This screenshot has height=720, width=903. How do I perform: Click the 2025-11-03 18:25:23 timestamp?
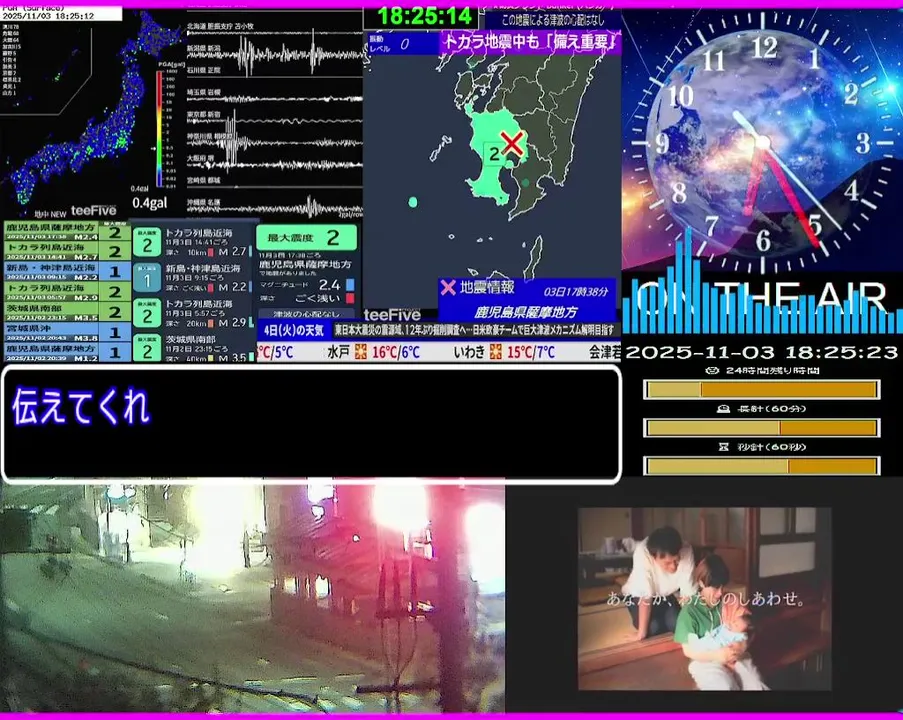click(761, 351)
